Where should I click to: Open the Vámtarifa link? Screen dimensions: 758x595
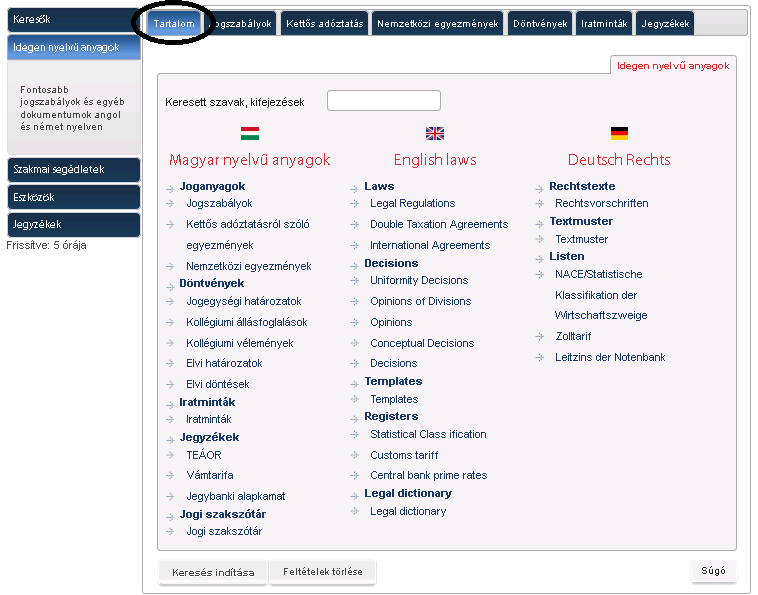[x=210, y=476]
